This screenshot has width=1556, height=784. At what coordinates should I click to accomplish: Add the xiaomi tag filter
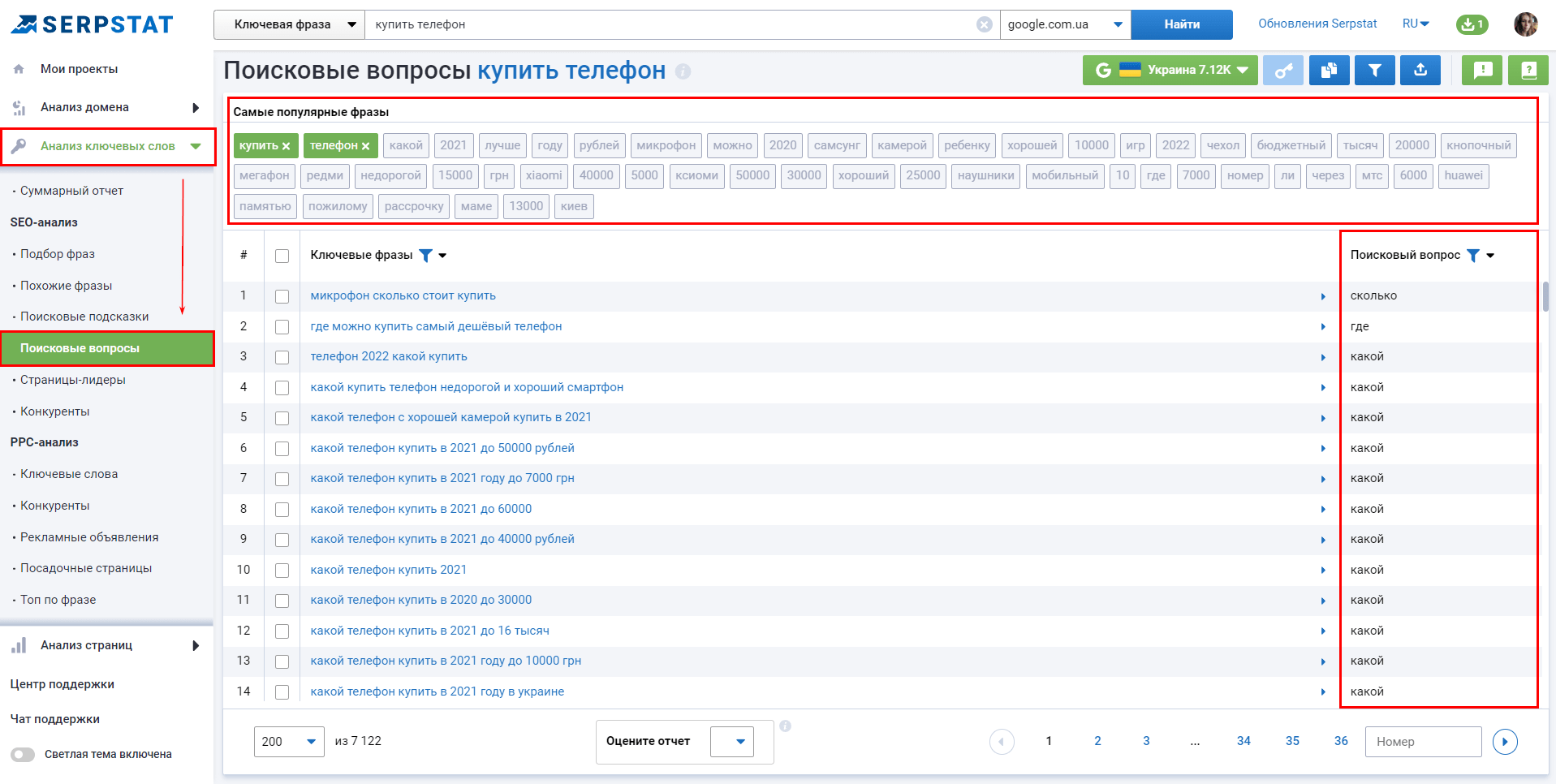544,175
